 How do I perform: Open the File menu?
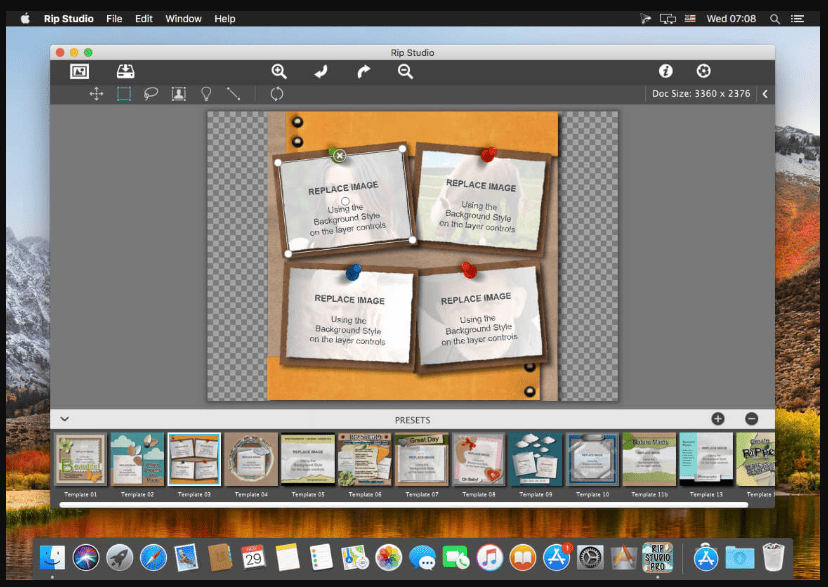(114, 18)
